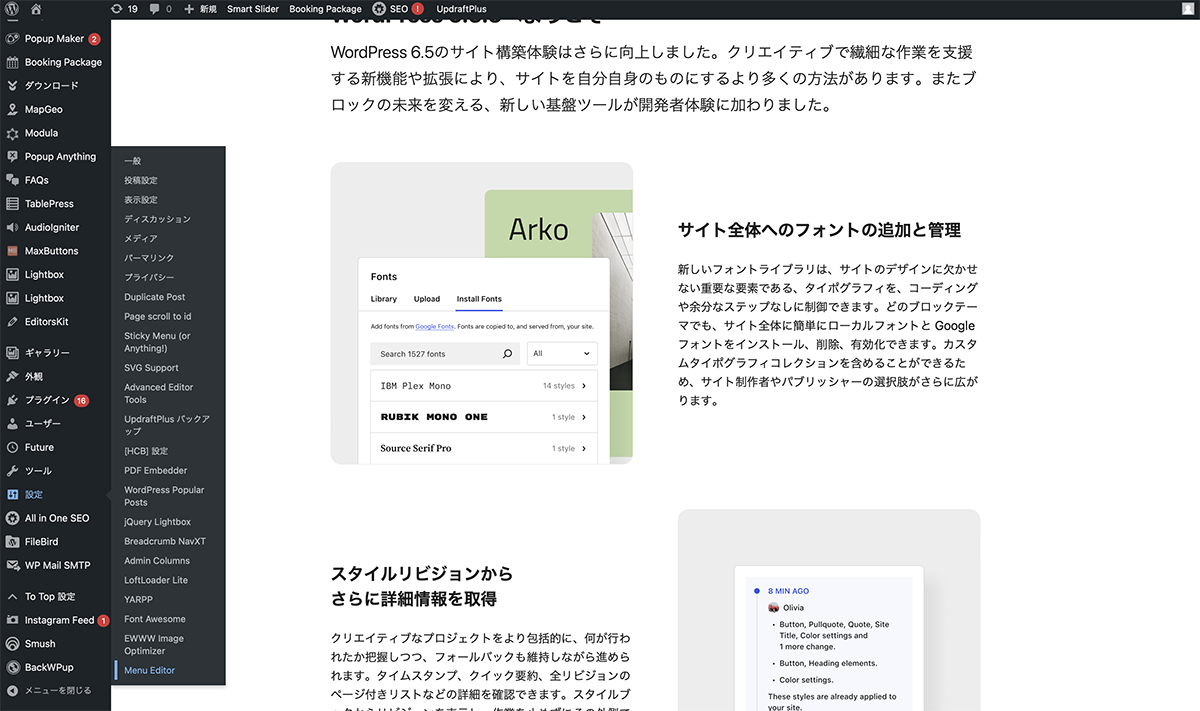Open Menu Editor in settings submenu

149,670
